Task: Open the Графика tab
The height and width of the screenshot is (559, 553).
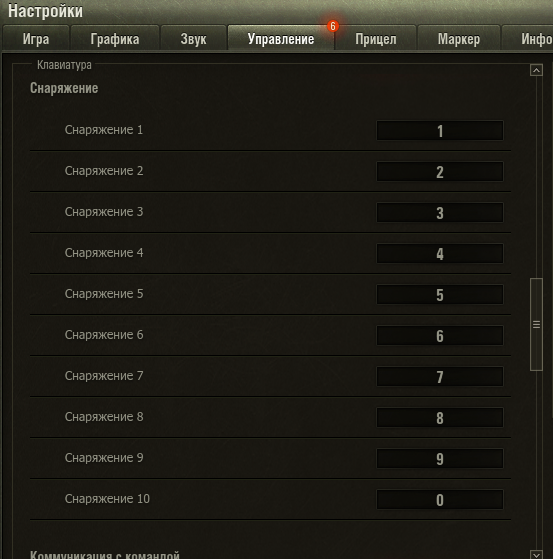Action: (x=115, y=39)
